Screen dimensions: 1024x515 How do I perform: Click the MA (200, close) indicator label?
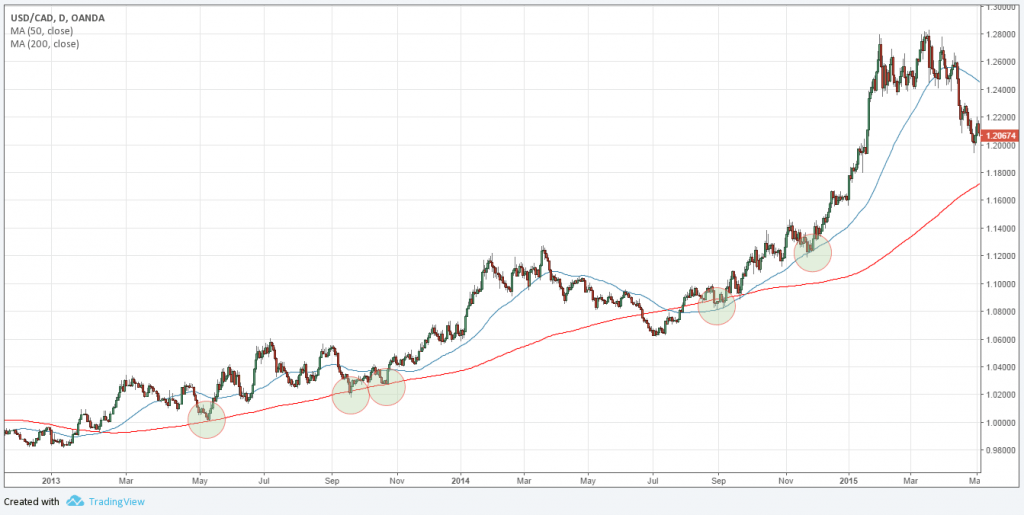click(x=44, y=44)
